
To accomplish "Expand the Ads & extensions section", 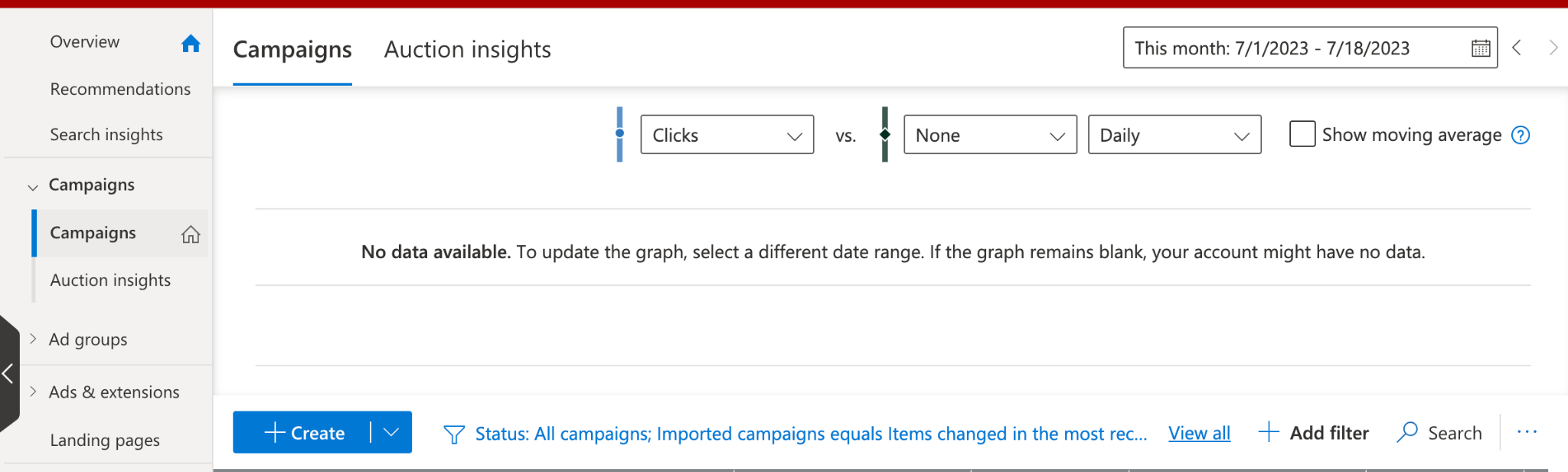I will 33,392.
